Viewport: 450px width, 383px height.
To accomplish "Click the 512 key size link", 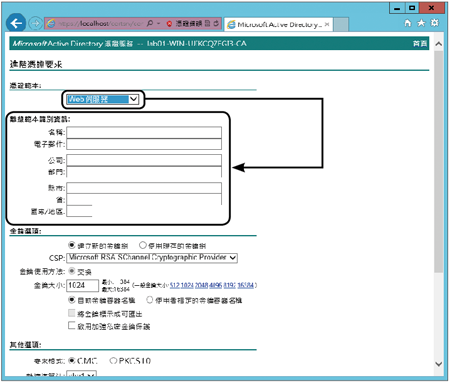I will coord(174,285).
